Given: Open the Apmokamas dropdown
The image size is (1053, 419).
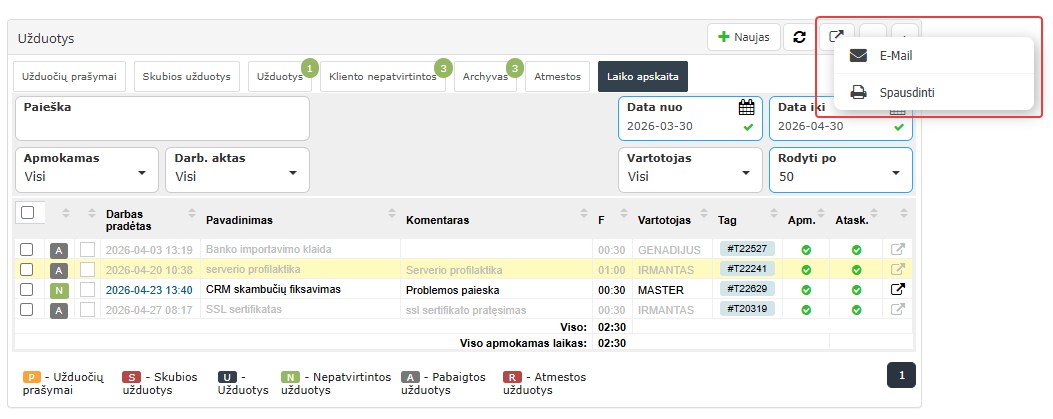Looking at the screenshot, I should [x=87, y=170].
